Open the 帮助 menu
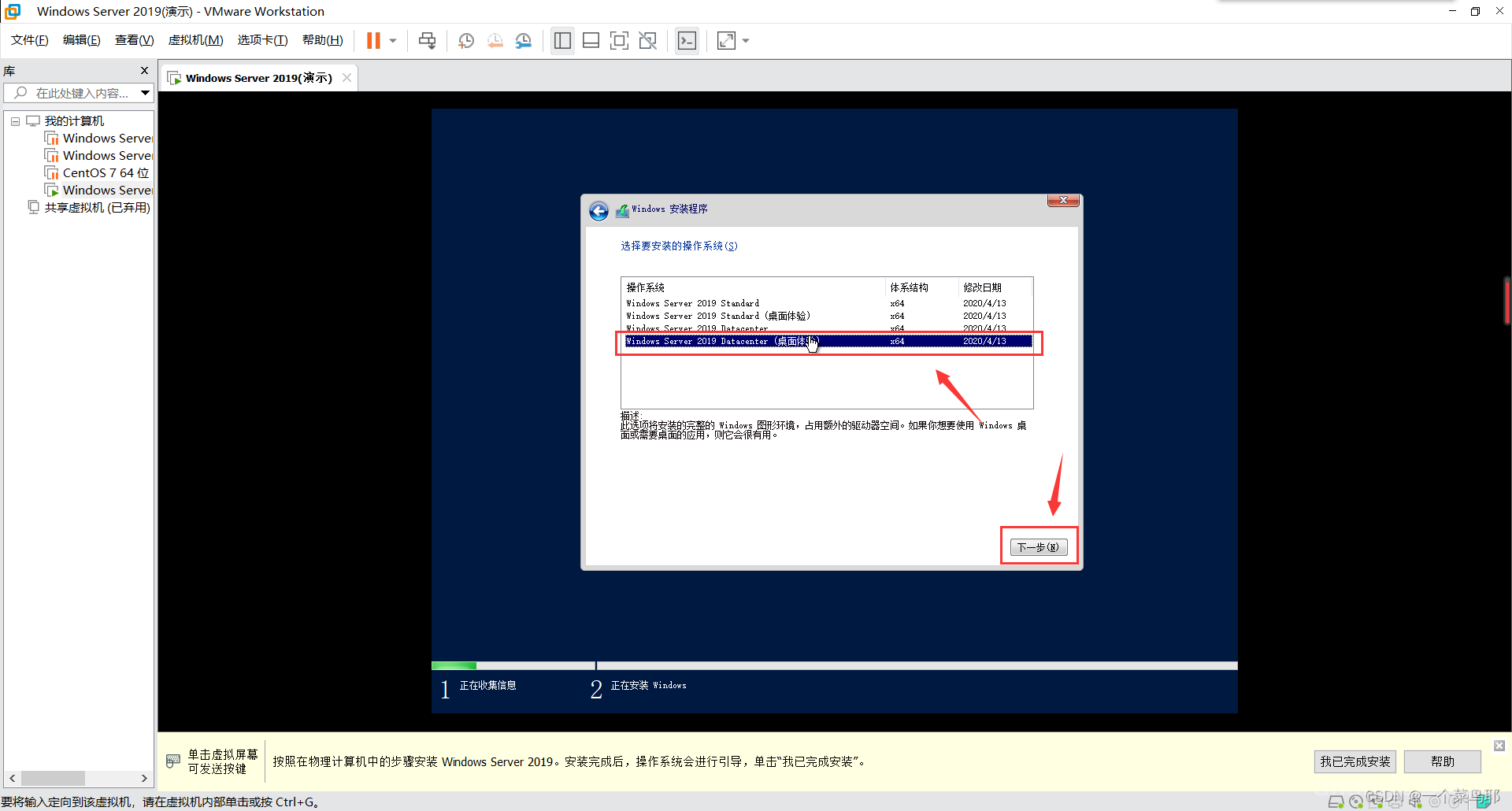Screen dimensions: 1512x811 322,40
